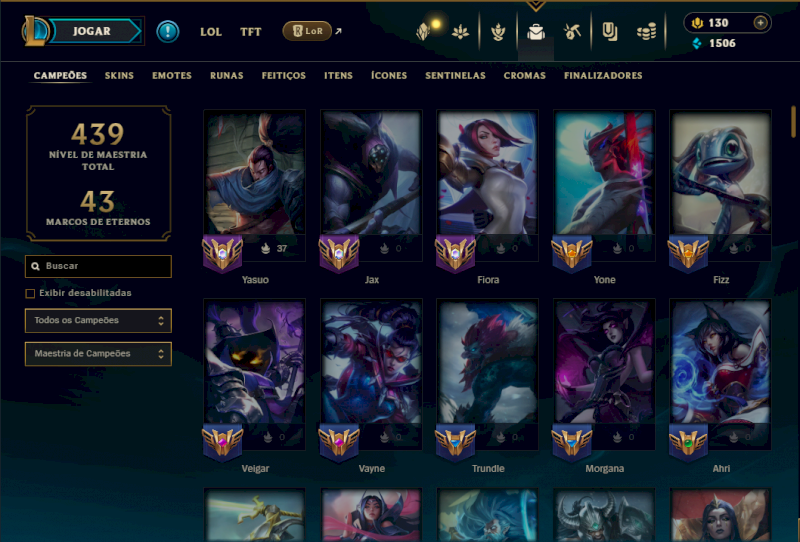Click the JOGAR play button
Image resolution: width=800 pixels, height=542 pixels.
92,31
